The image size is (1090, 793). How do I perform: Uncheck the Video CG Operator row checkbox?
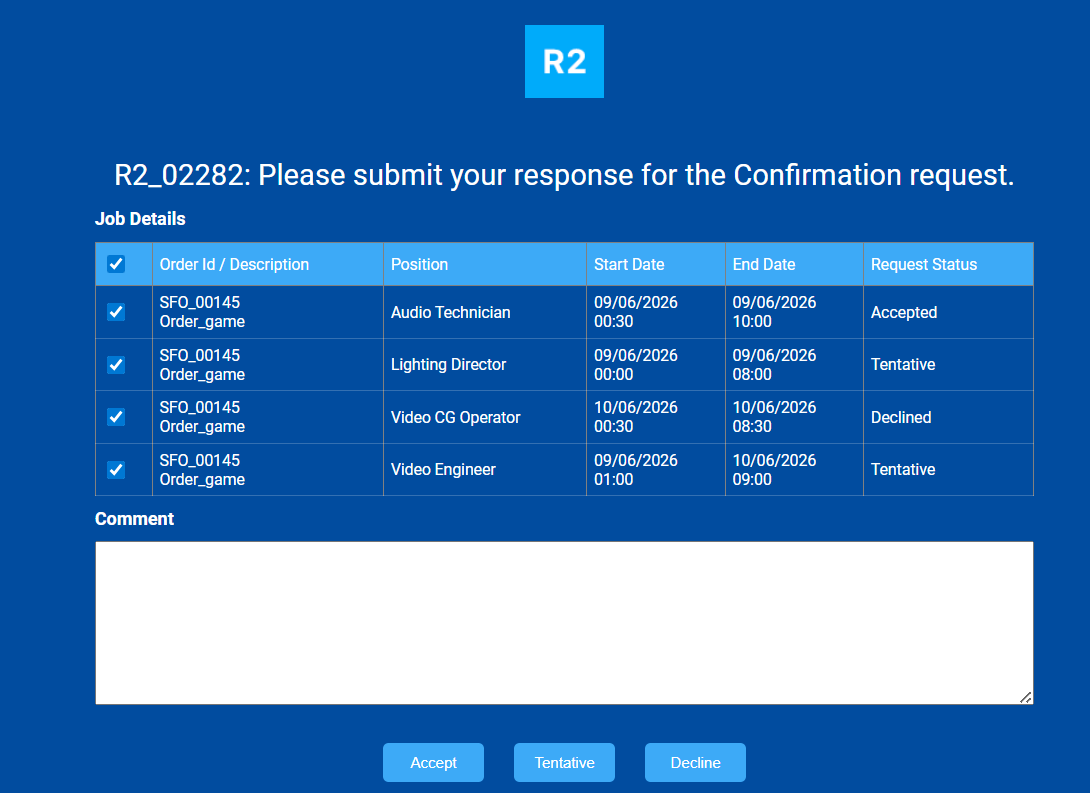point(116,417)
